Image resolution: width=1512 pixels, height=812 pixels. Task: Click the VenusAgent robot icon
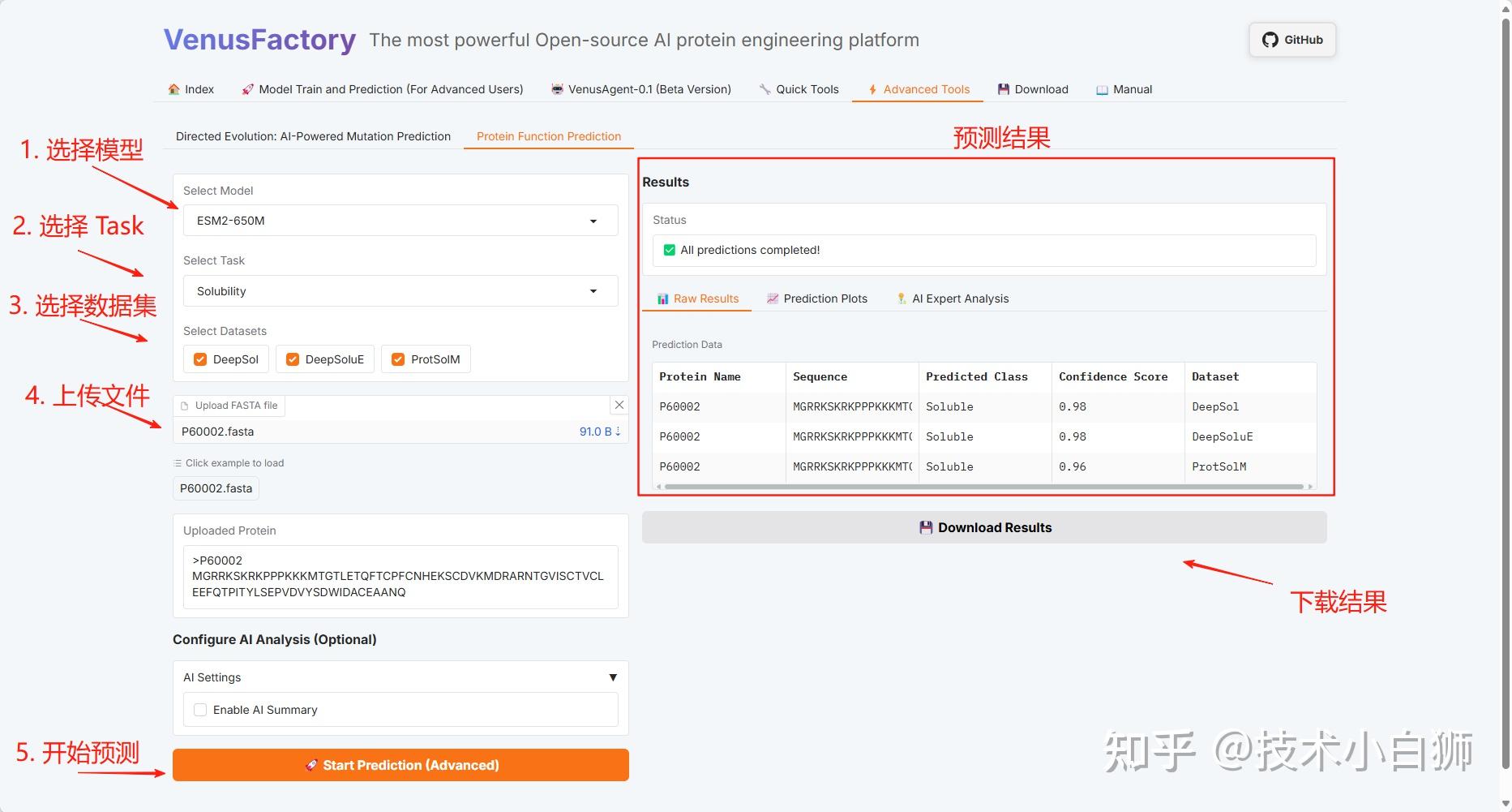(x=557, y=89)
